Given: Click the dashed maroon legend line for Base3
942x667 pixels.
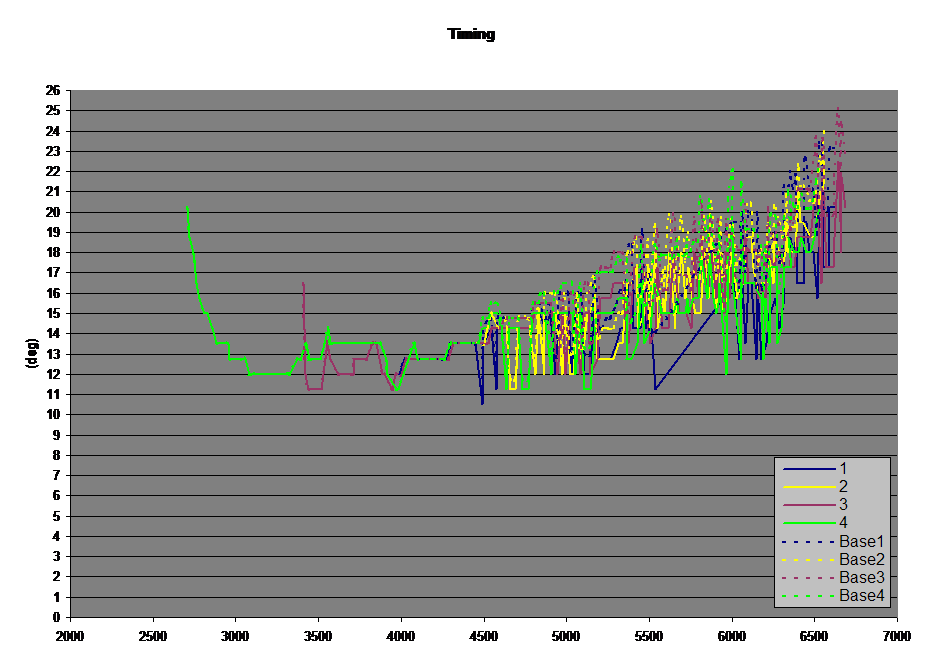Looking at the screenshot, I should 809,578.
